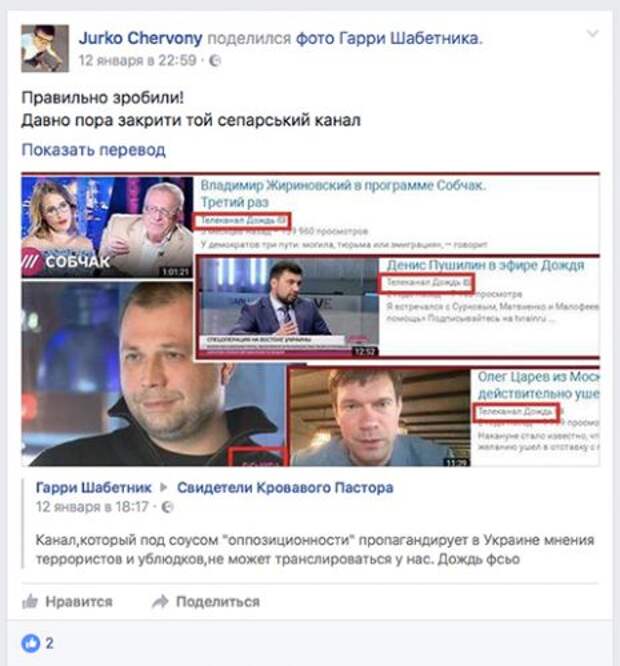Image resolution: width=620 pixels, height=666 pixels.
Task: Click the arrow between Шабетник and the group name
Action: (163, 488)
